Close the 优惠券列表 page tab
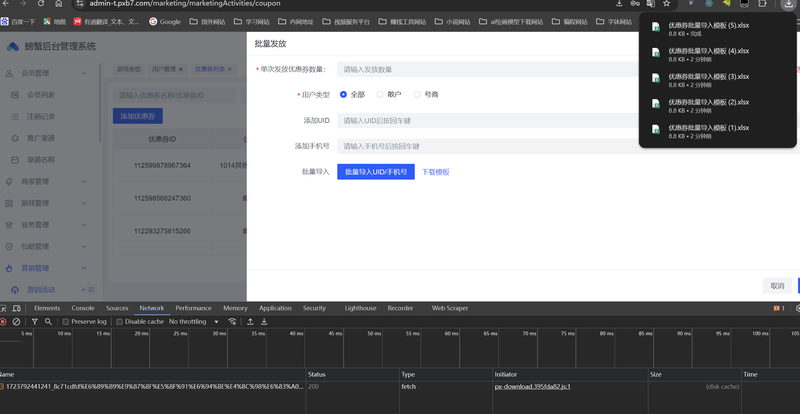Screen dimensions: 800x414 [x=230, y=69]
